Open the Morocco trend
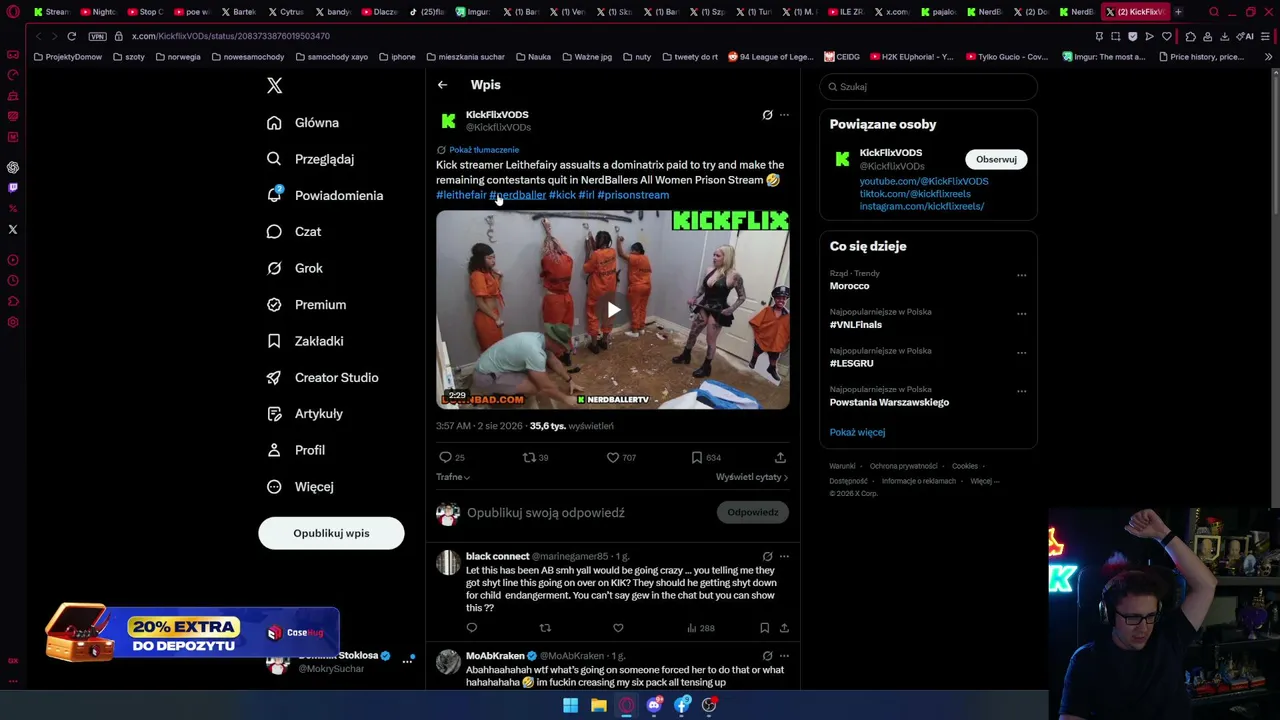Image resolution: width=1280 pixels, height=720 pixels. pyautogui.click(x=849, y=286)
